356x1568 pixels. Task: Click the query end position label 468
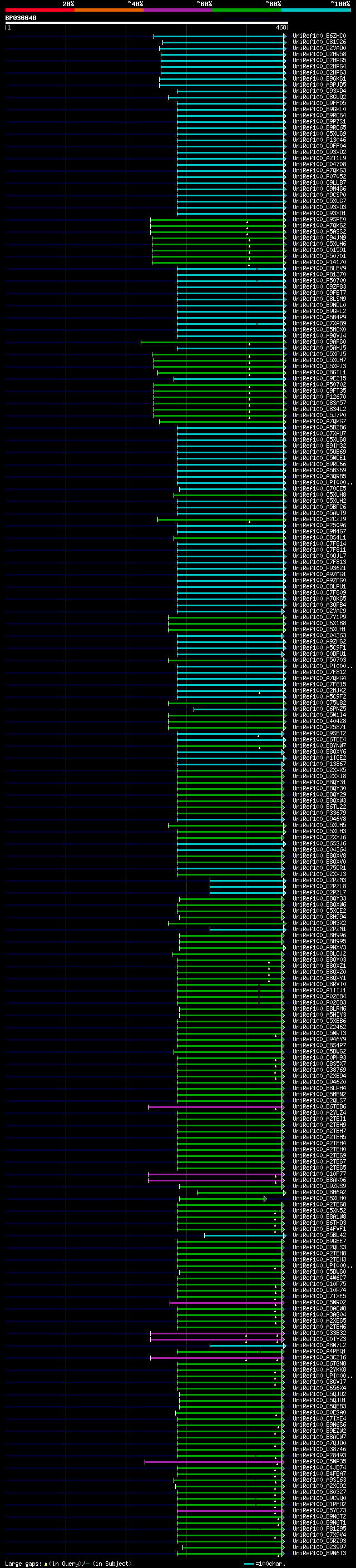[x=280, y=27]
